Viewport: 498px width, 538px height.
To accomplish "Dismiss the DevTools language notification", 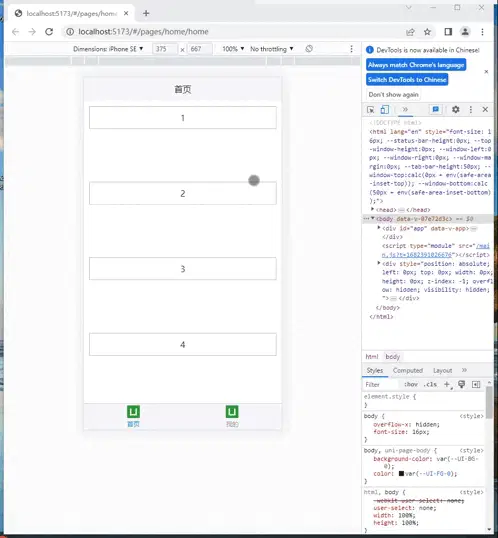I will point(486,72).
